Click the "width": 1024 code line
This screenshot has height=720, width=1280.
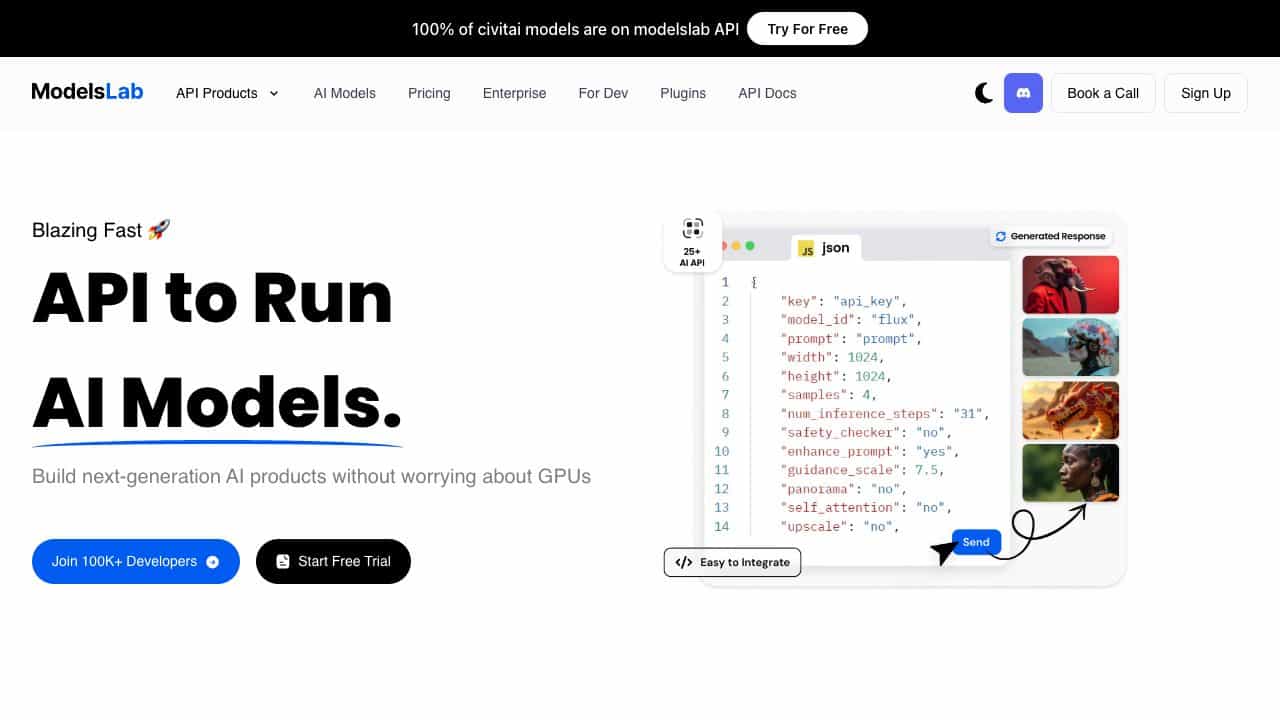(832, 357)
